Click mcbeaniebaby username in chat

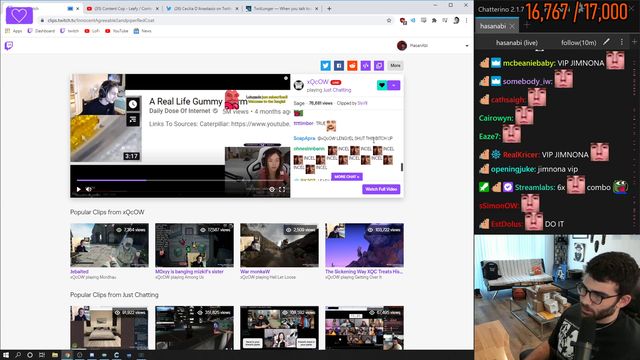(529, 63)
